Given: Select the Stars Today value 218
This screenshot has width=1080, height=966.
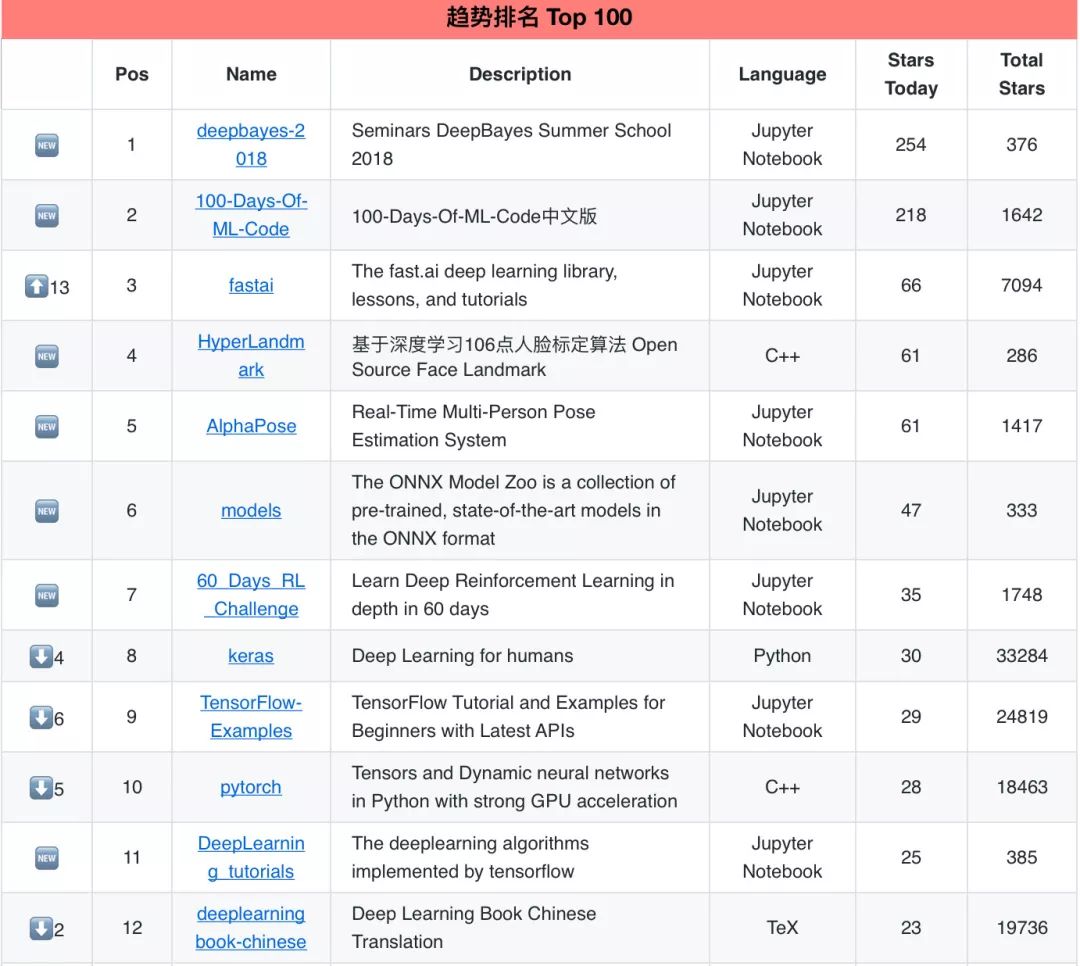Looking at the screenshot, I should pos(911,215).
